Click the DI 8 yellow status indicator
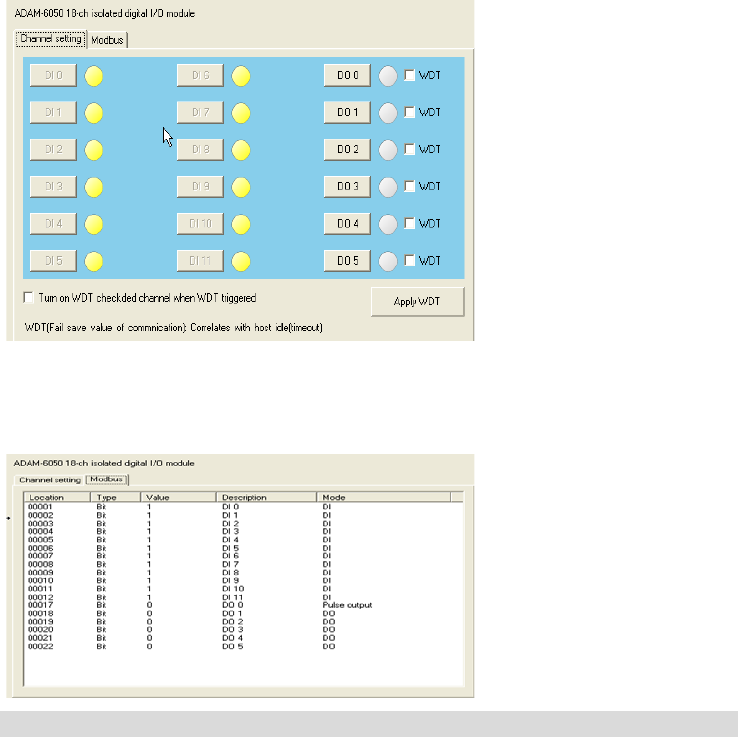The height and width of the screenshot is (737, 738). (x=241, y=150)
